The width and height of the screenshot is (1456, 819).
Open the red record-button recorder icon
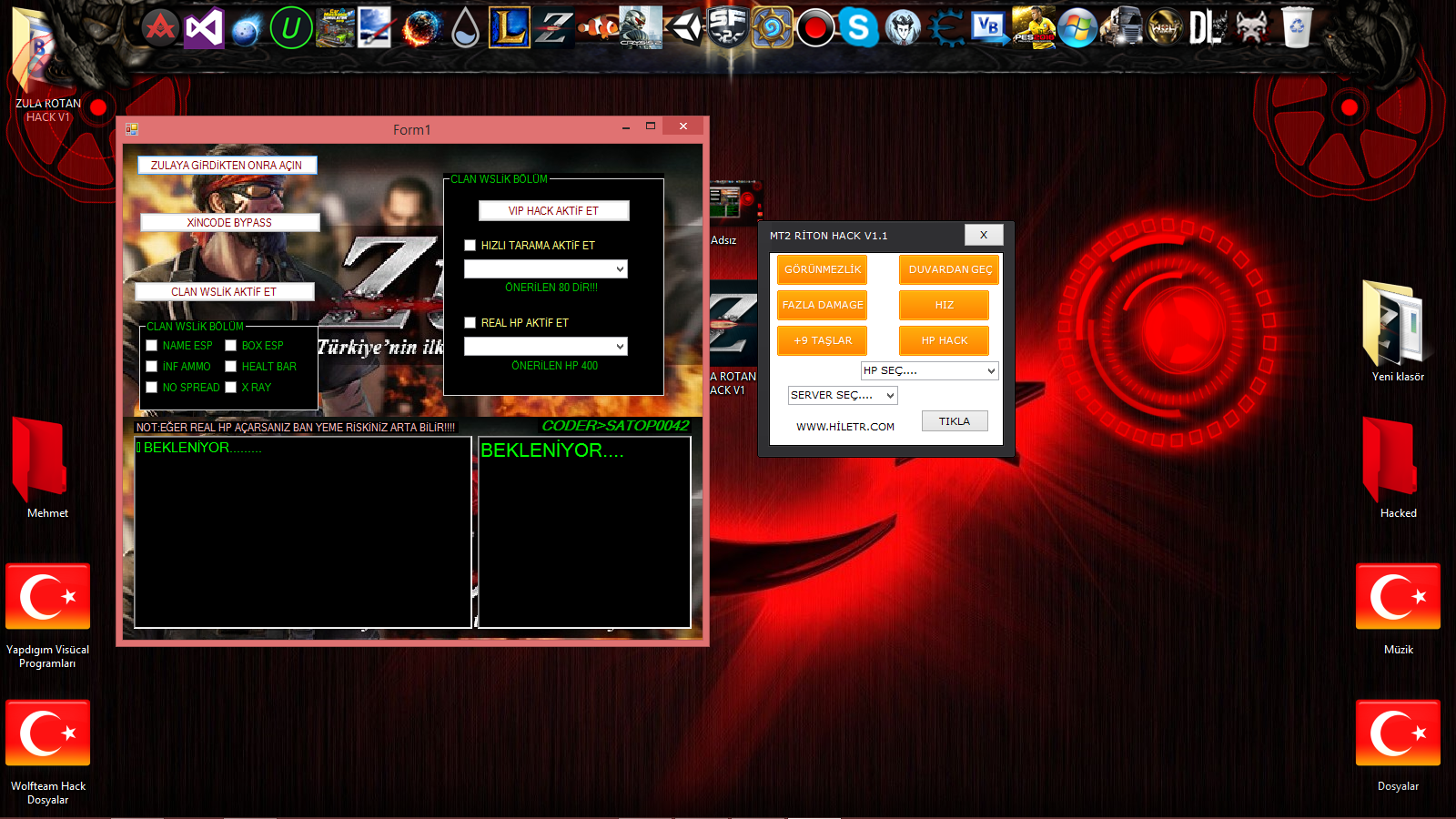(815, 28)
